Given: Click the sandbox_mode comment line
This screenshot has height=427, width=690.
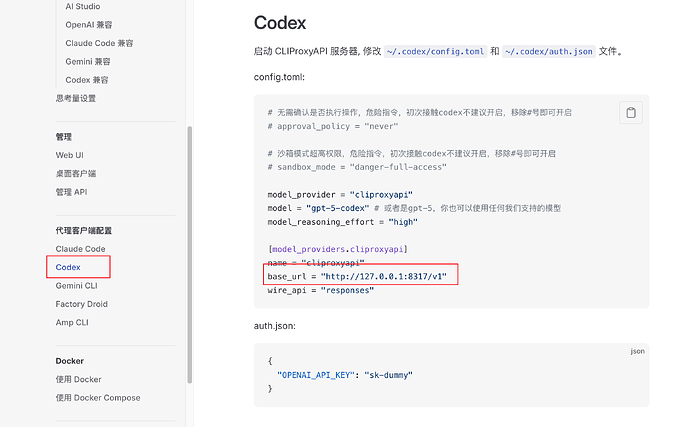Looking at the screenshot, I should [x=357, y=167].
